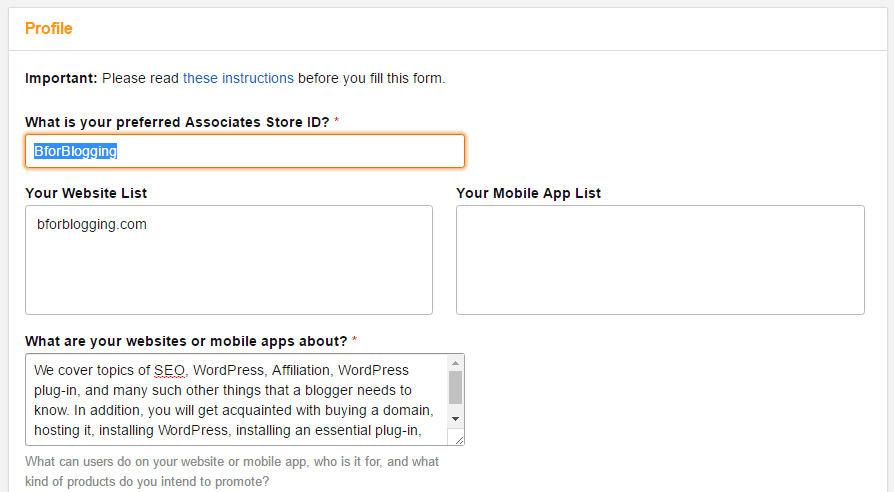894x492 pixels.
Task: Click the Associates Store ID input field
Action: [245, 151]
